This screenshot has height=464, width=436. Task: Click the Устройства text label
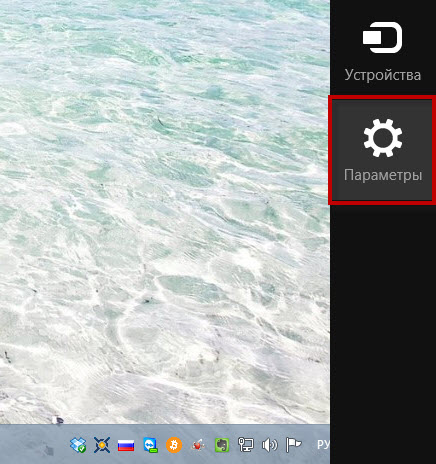(x=383, y=75)
